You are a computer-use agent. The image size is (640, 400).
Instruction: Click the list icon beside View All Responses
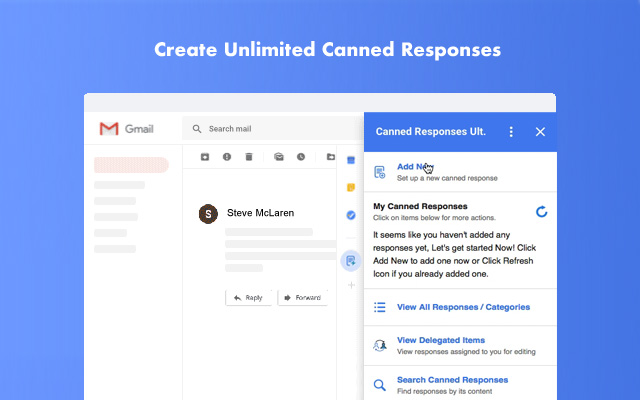click(380, 307)
